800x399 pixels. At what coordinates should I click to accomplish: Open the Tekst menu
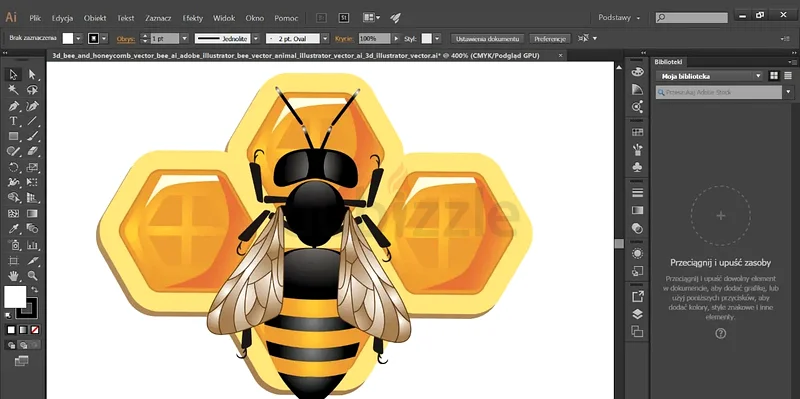(x=126, y=18)
